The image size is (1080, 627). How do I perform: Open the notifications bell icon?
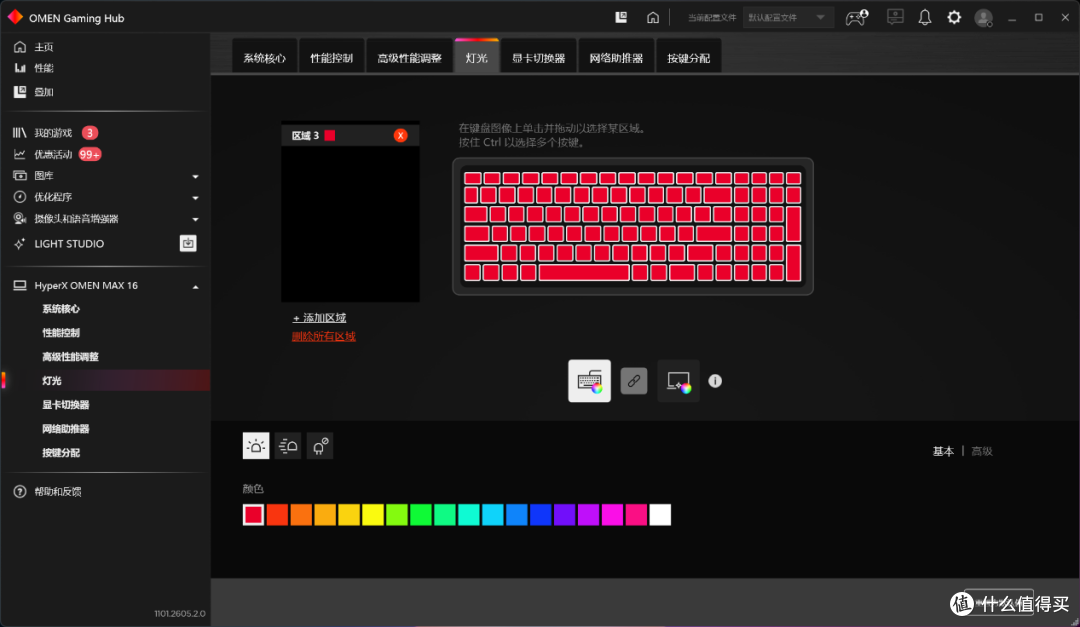(924, 18)
